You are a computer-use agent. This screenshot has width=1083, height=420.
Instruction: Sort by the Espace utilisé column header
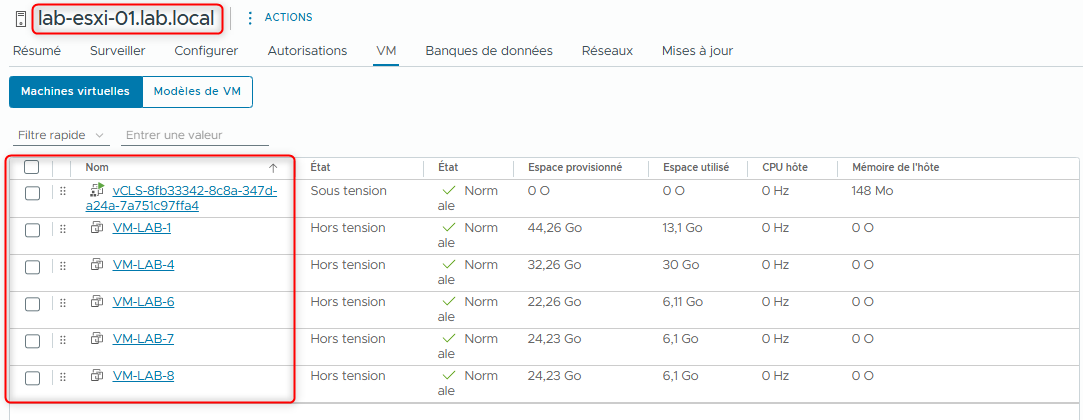696,167
